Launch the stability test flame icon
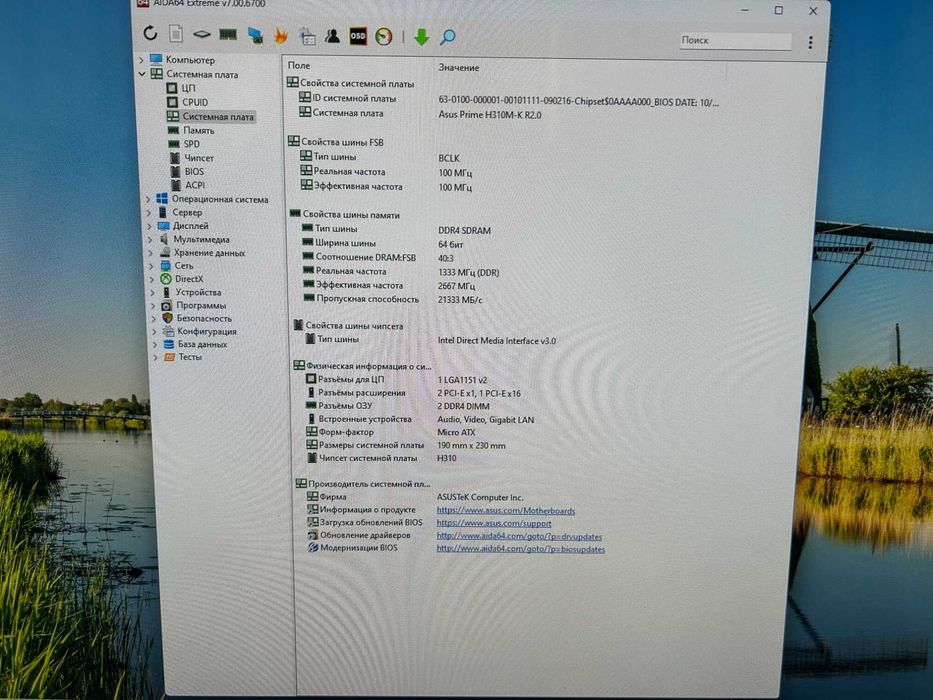933x700 pixels. point(281,36)
